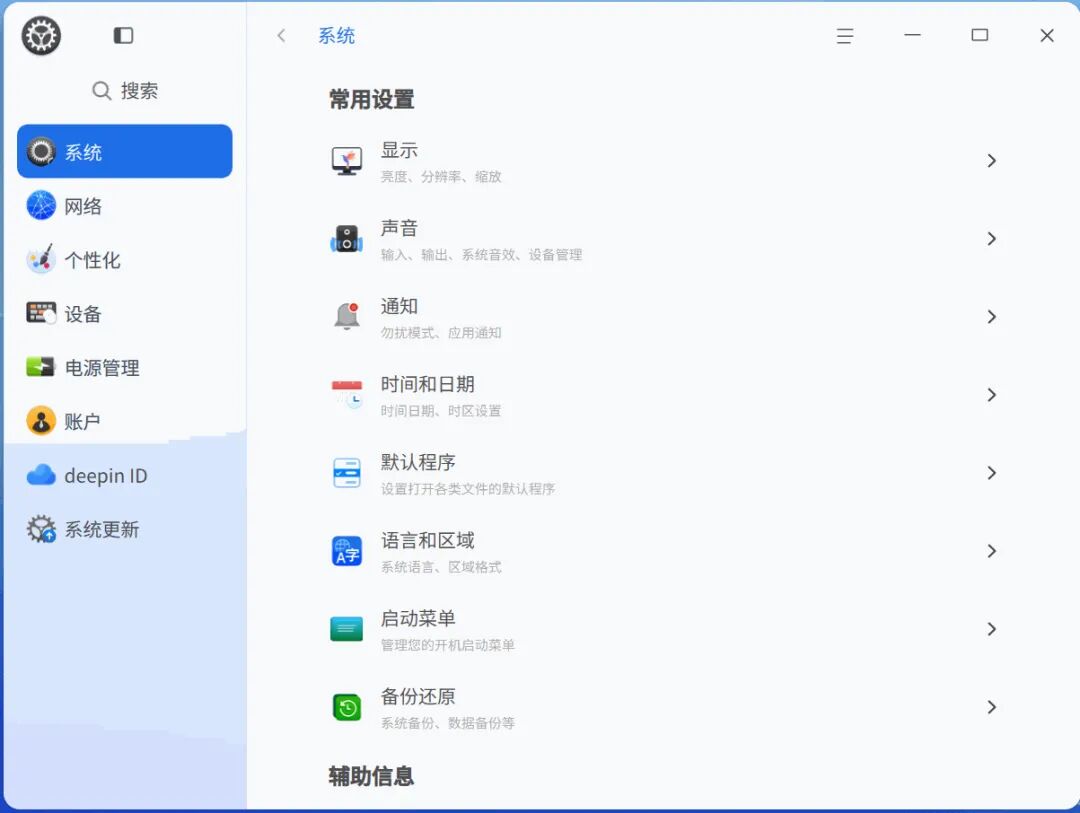Click the 语言和区域 translate icon
This screenshot has width=1080, height=813.
(347, 550)
